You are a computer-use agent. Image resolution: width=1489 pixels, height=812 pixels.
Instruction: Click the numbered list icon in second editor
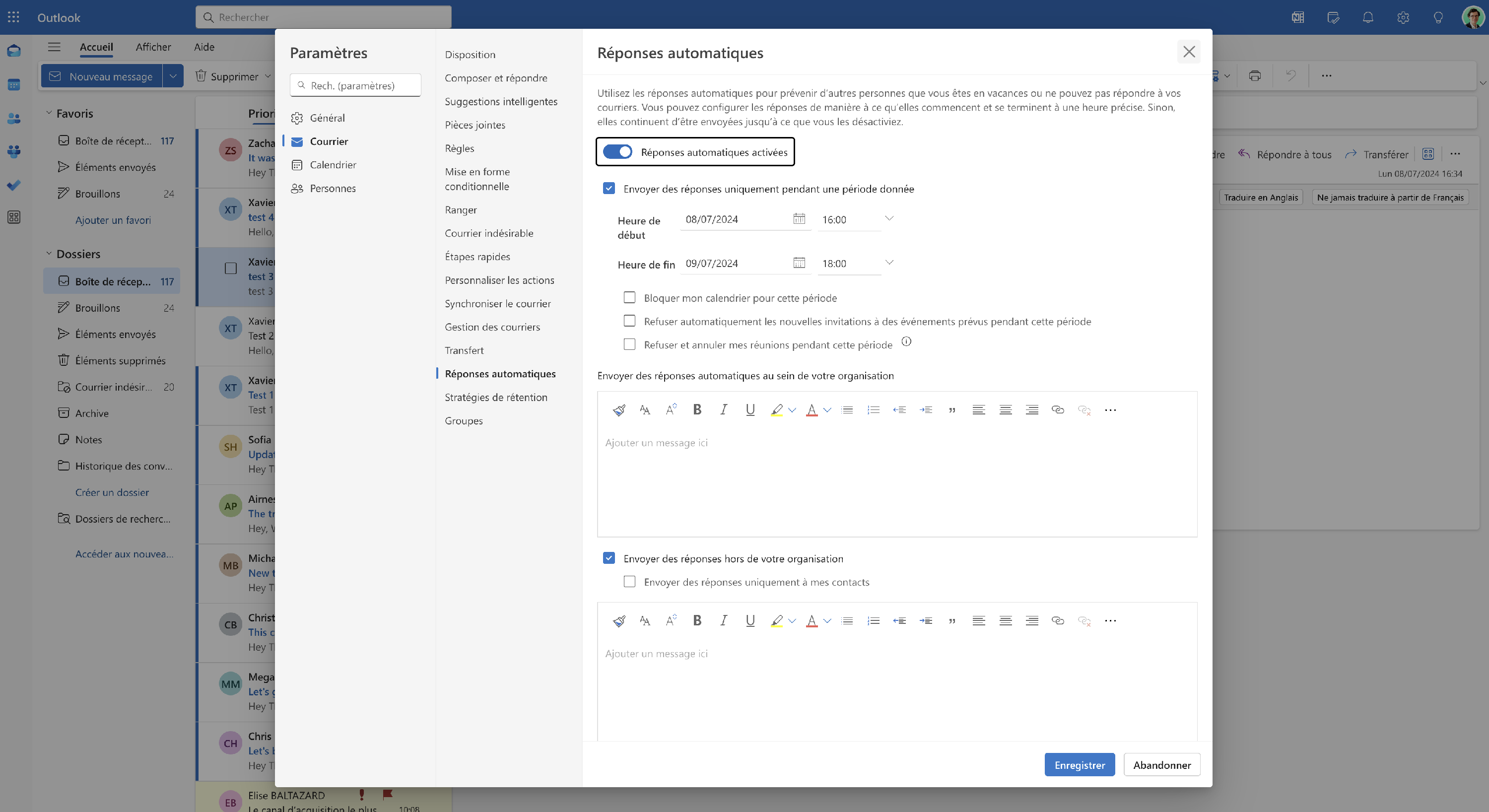click(873, 621)
